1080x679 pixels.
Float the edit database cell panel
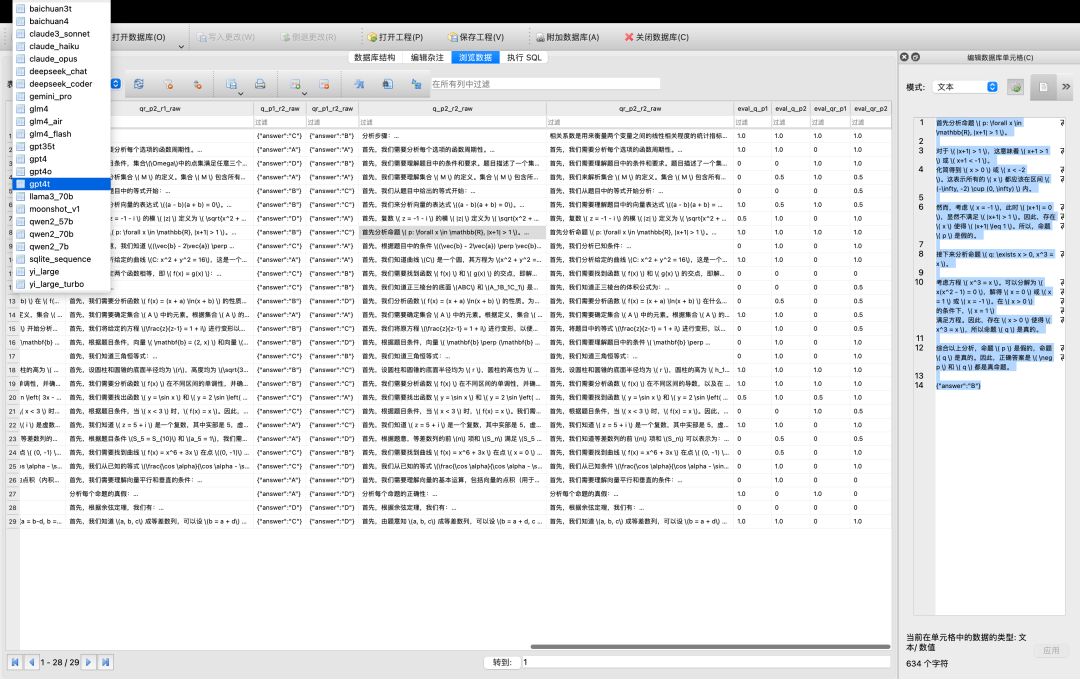click(915, 57)
